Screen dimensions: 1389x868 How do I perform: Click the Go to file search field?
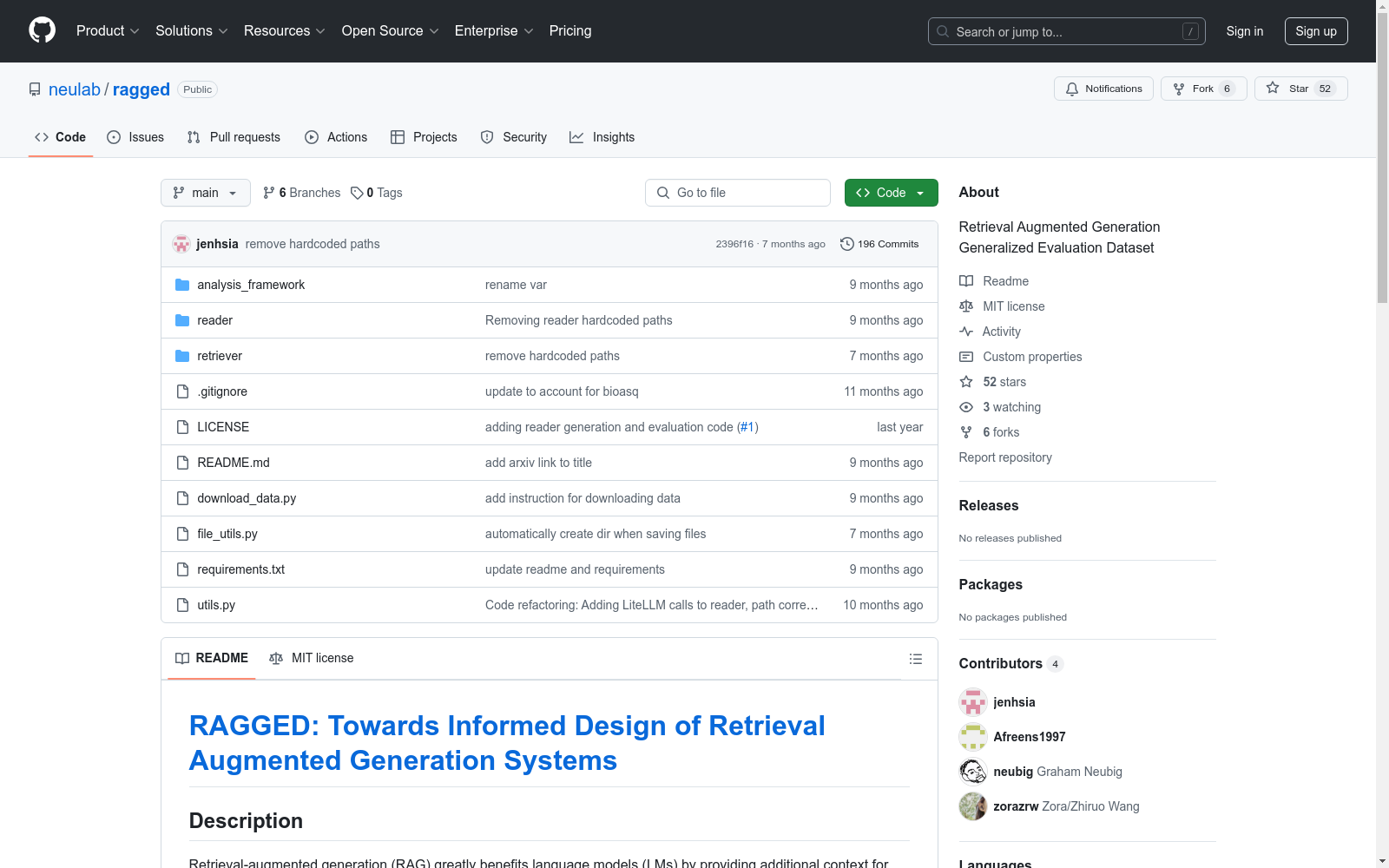pyautogui.click(x=738, y=193)
